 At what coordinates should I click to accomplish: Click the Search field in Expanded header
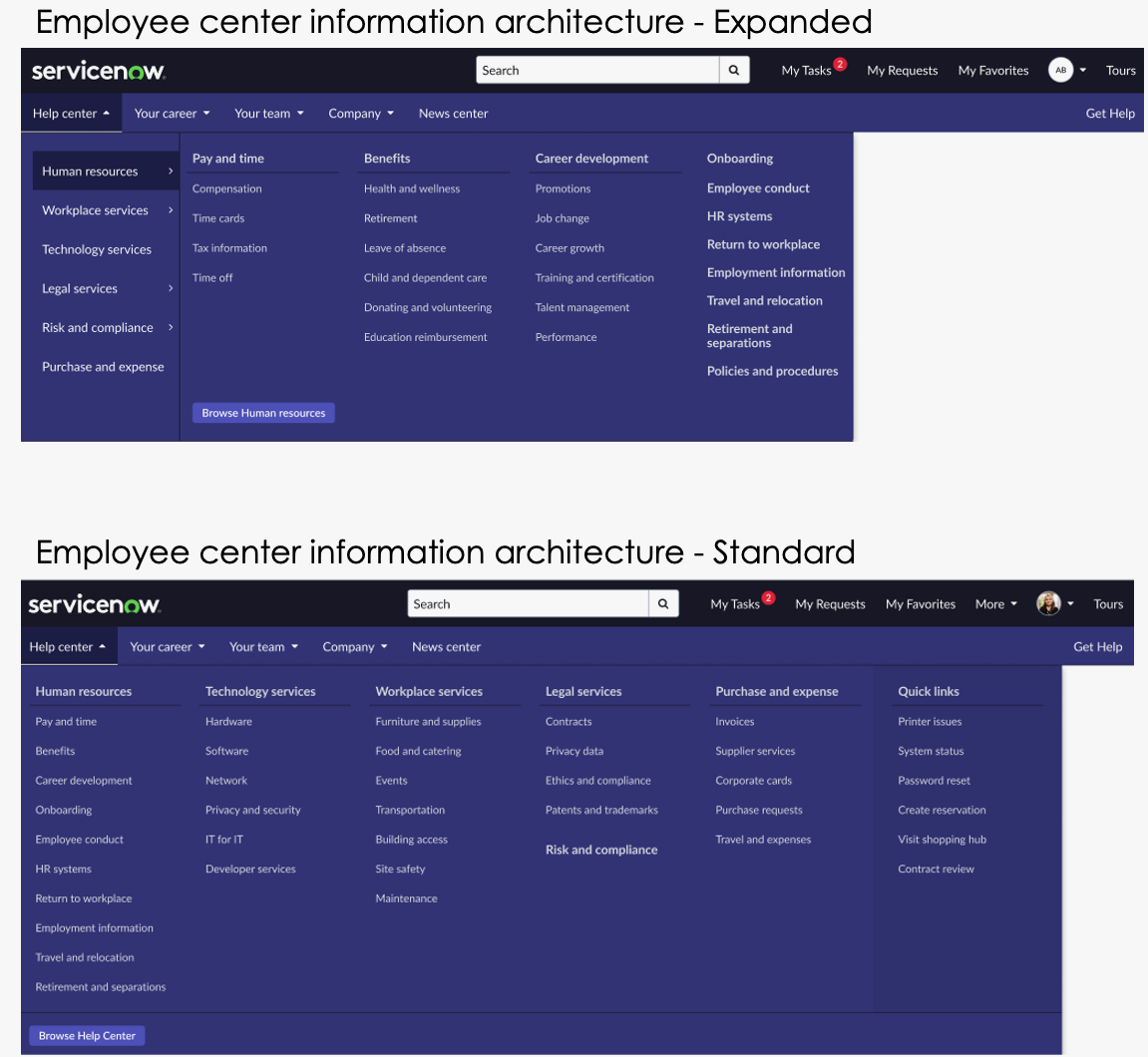(597, 70)
